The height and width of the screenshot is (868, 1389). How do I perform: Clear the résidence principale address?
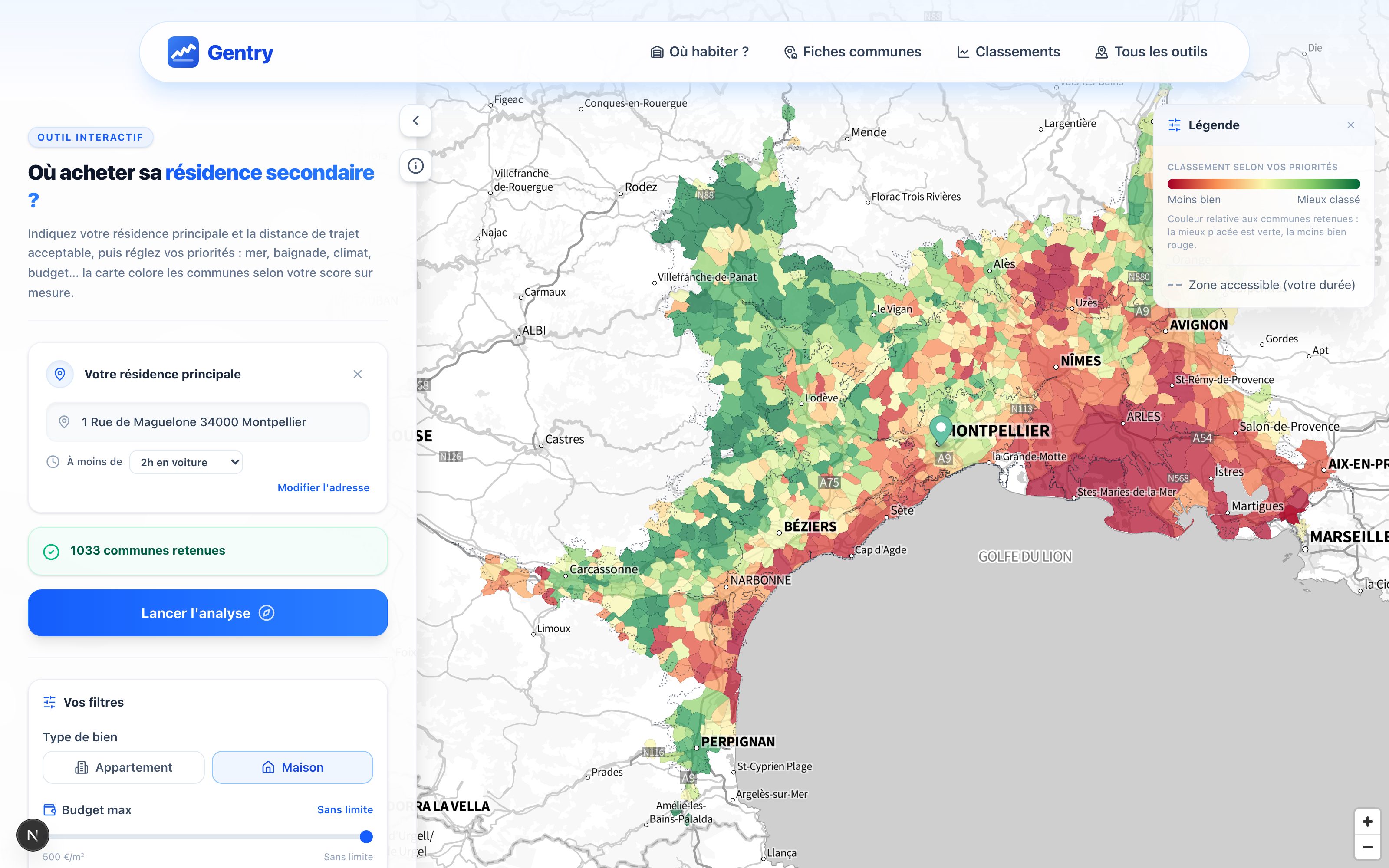click(358, 374)
